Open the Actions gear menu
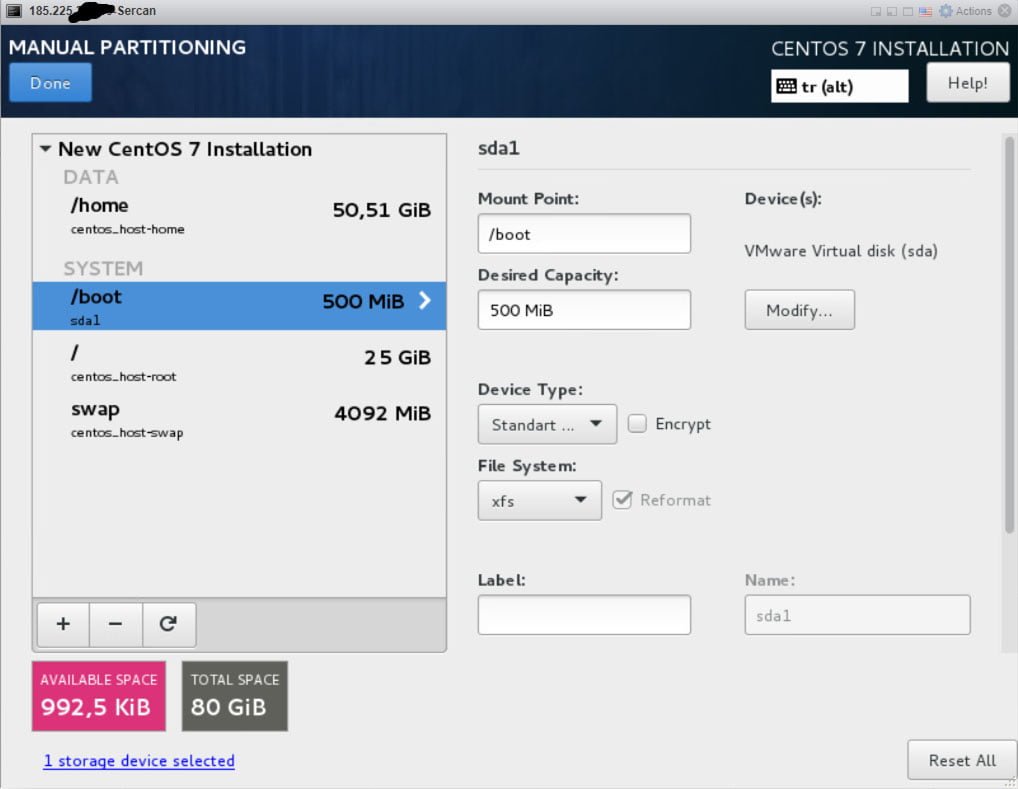 click(x=965, y=11)
